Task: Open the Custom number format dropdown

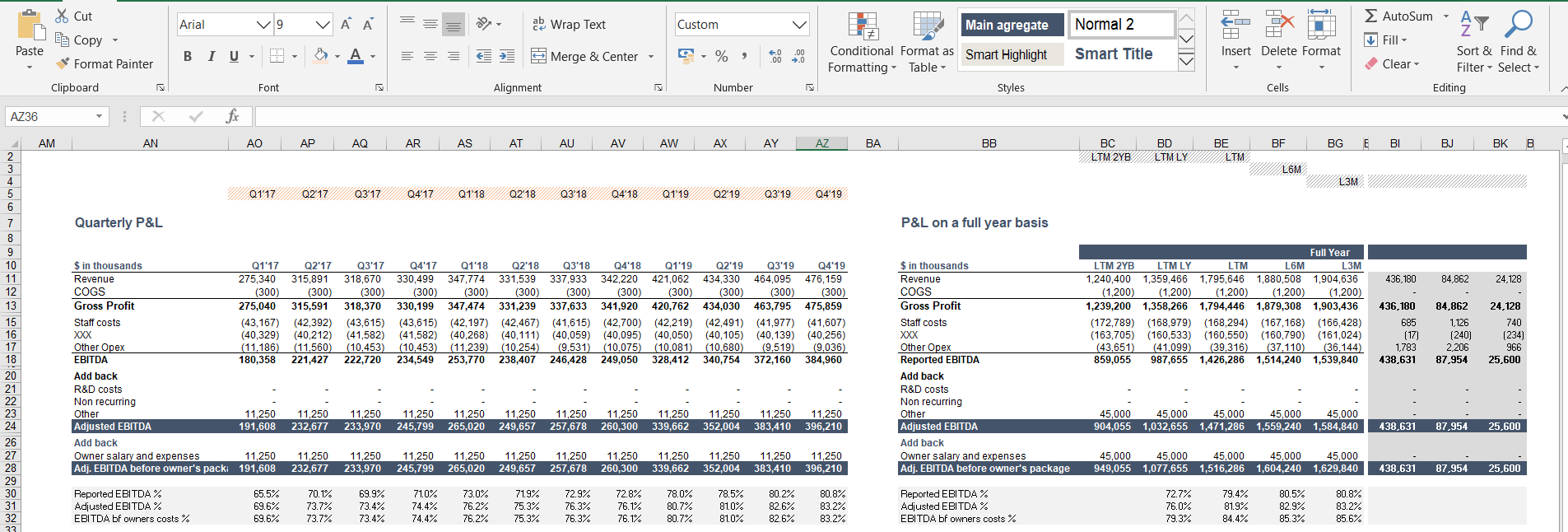Action: [x=799, y=25]
